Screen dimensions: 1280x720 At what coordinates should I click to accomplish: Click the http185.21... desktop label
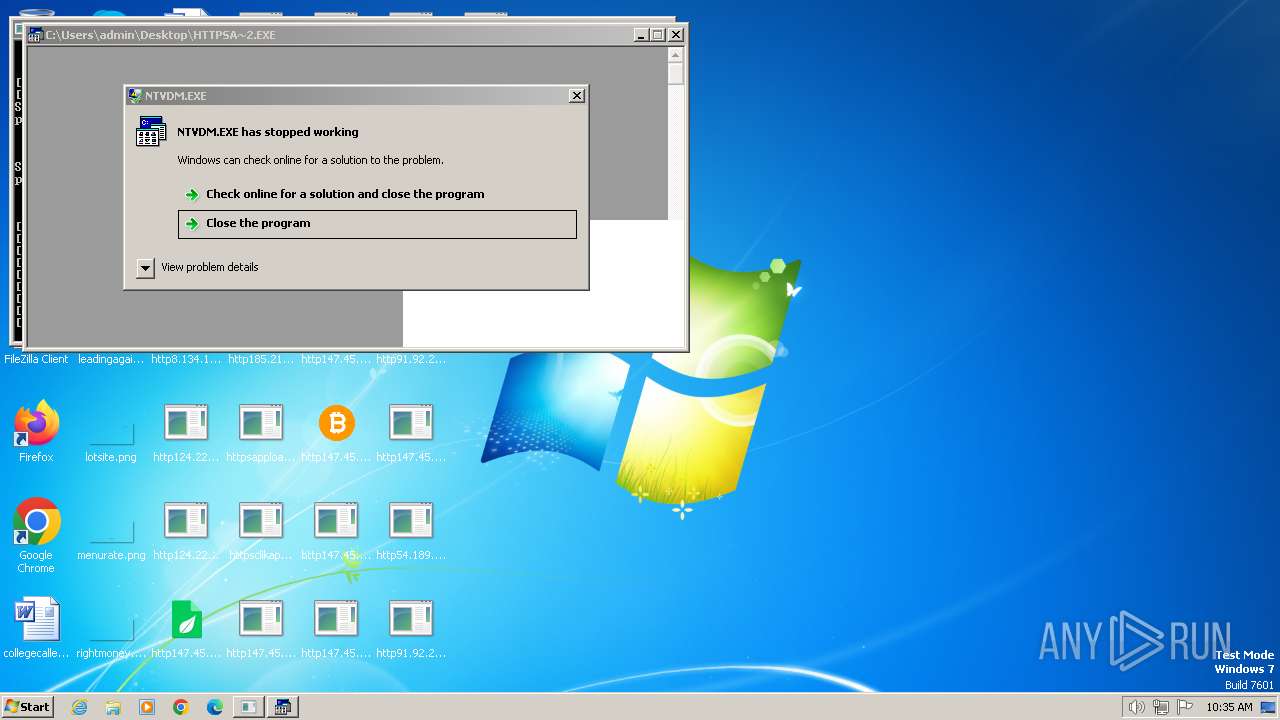coord(261,359)
